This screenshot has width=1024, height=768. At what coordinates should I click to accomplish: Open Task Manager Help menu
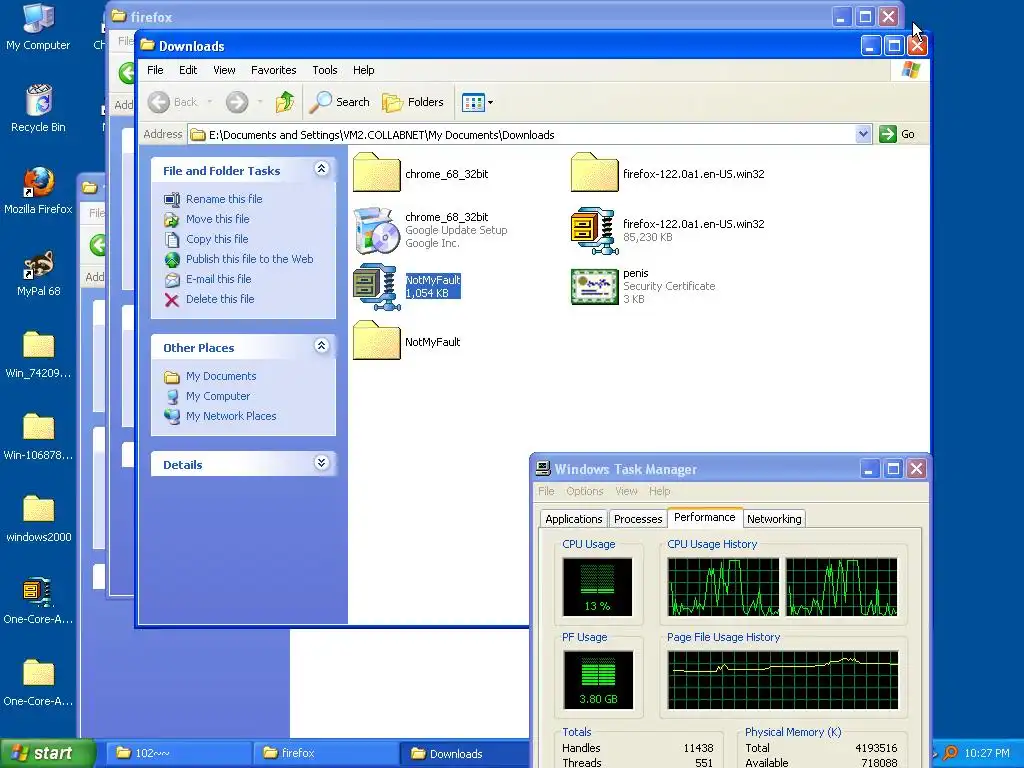(x=660, y=491)
